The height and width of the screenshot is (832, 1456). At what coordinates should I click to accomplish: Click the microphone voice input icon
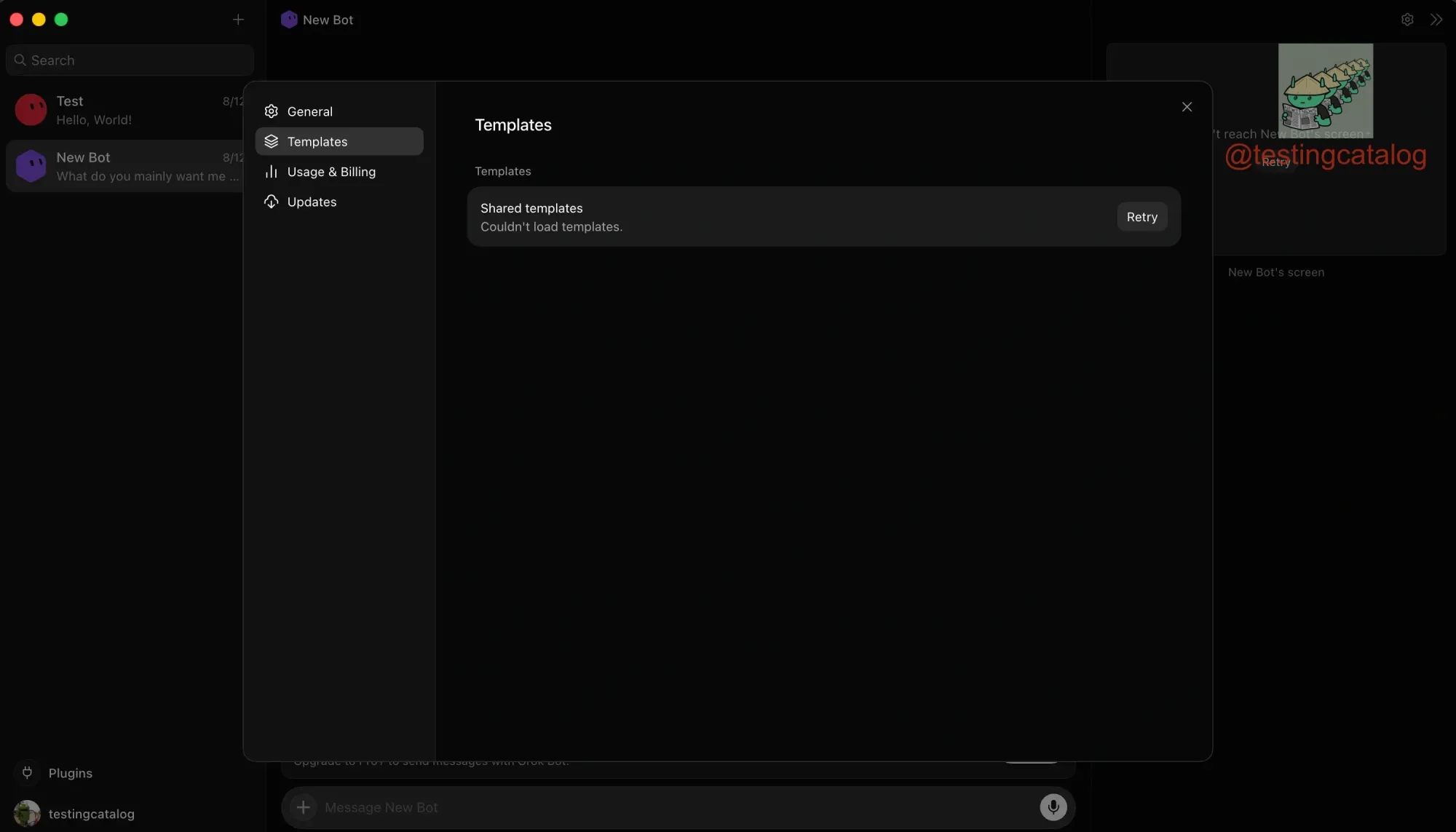click(x=1053, y=807)
